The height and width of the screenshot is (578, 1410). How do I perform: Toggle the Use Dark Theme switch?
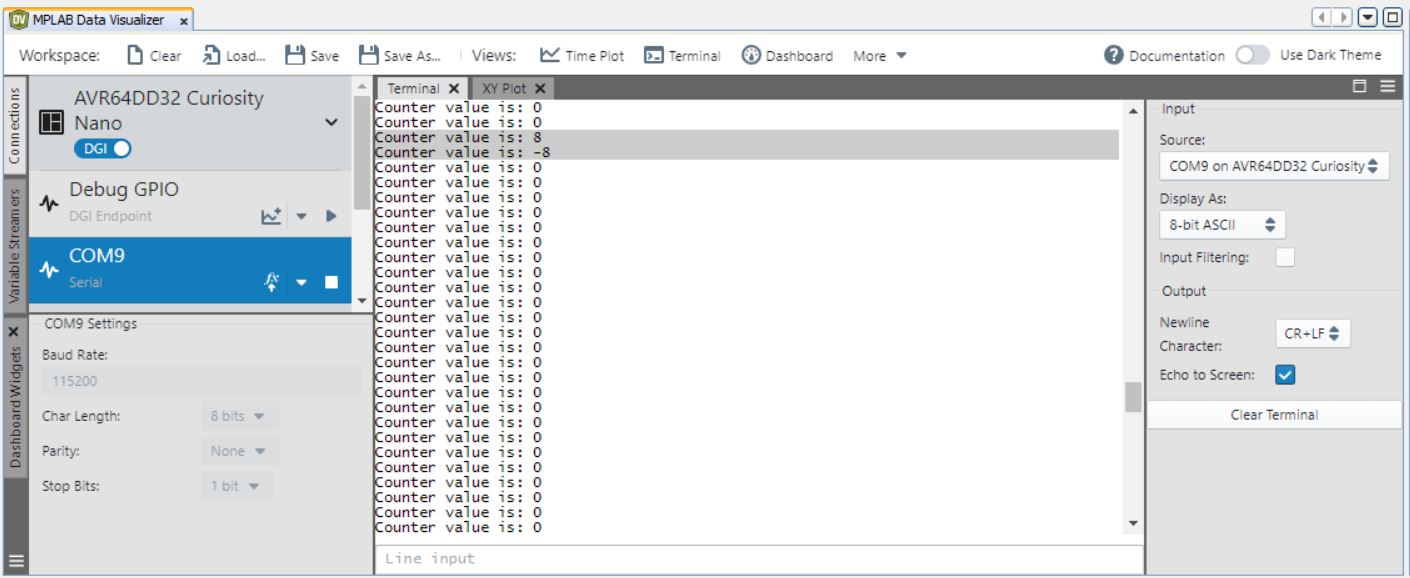coord(1252,55)
